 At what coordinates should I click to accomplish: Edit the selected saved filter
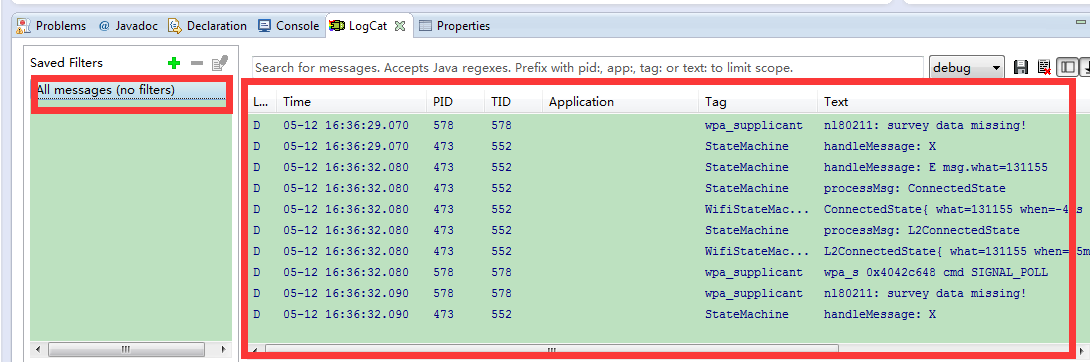click(220, 63)
